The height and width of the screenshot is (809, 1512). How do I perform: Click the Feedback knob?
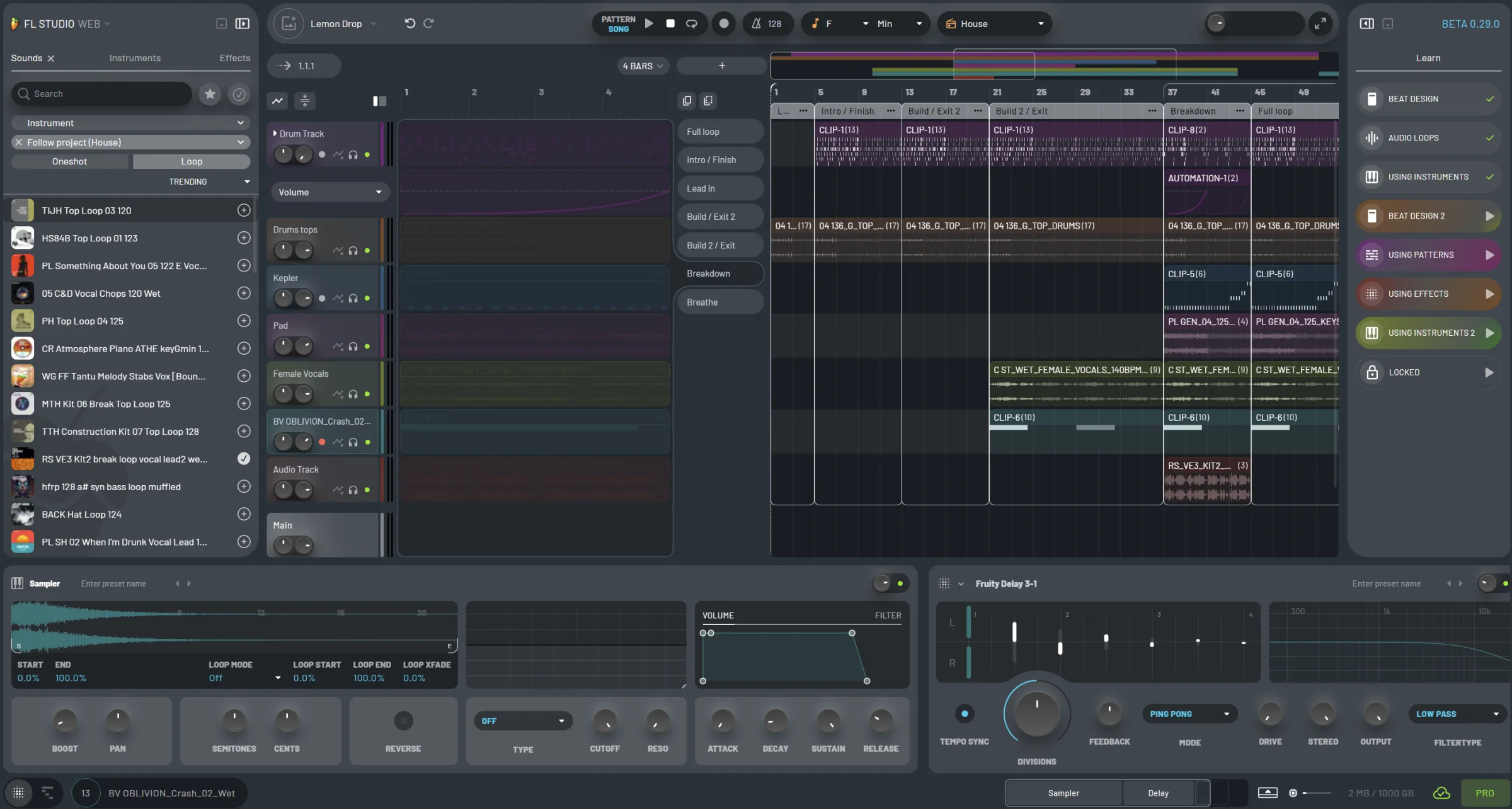(x=1109, y=713)
